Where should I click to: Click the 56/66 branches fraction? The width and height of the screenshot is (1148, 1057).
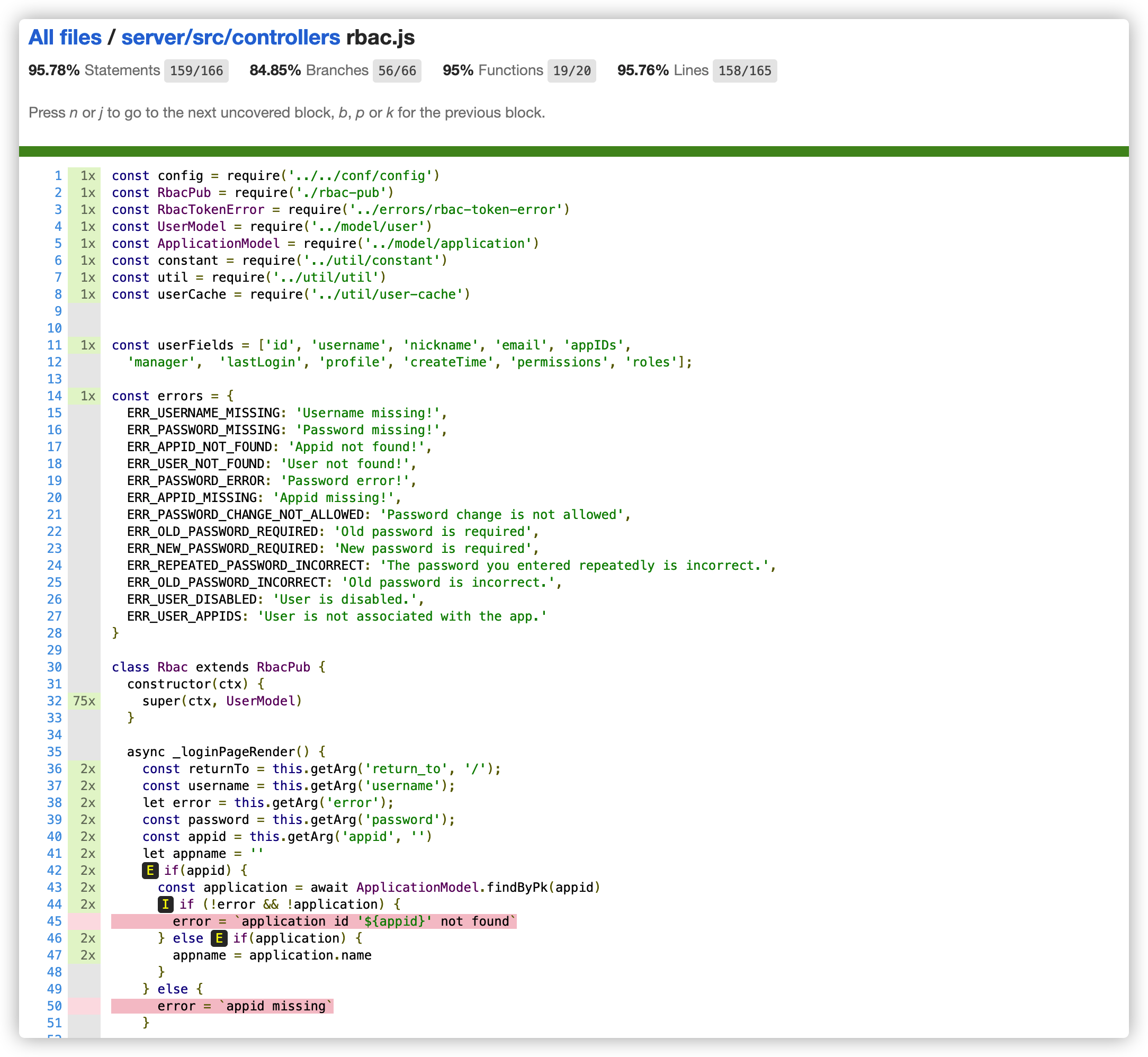click(x=397, y=71)
